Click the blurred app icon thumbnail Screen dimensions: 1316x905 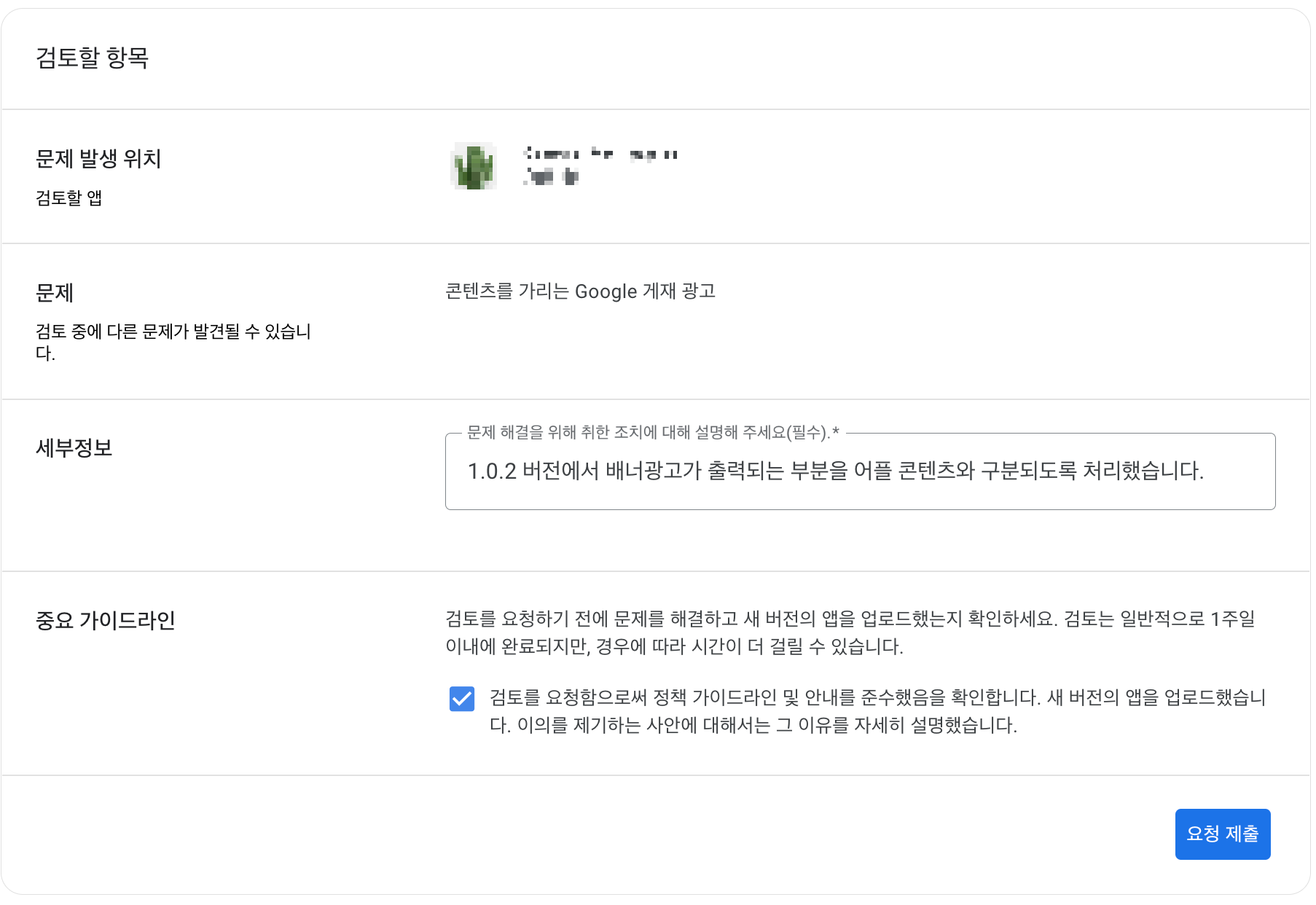[x=473, y=168]
